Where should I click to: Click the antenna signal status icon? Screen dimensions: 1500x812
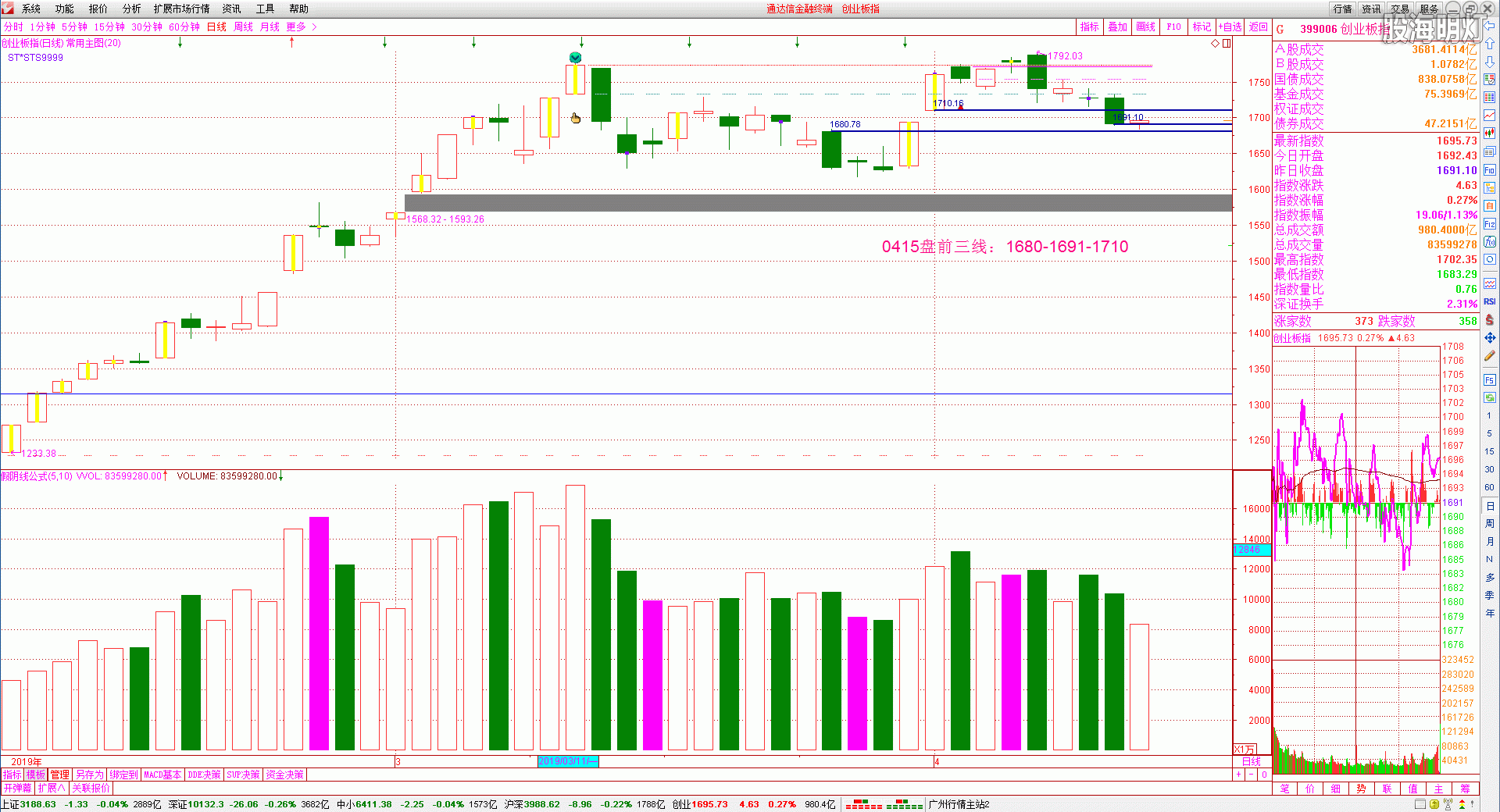(x=1448, y=804)
